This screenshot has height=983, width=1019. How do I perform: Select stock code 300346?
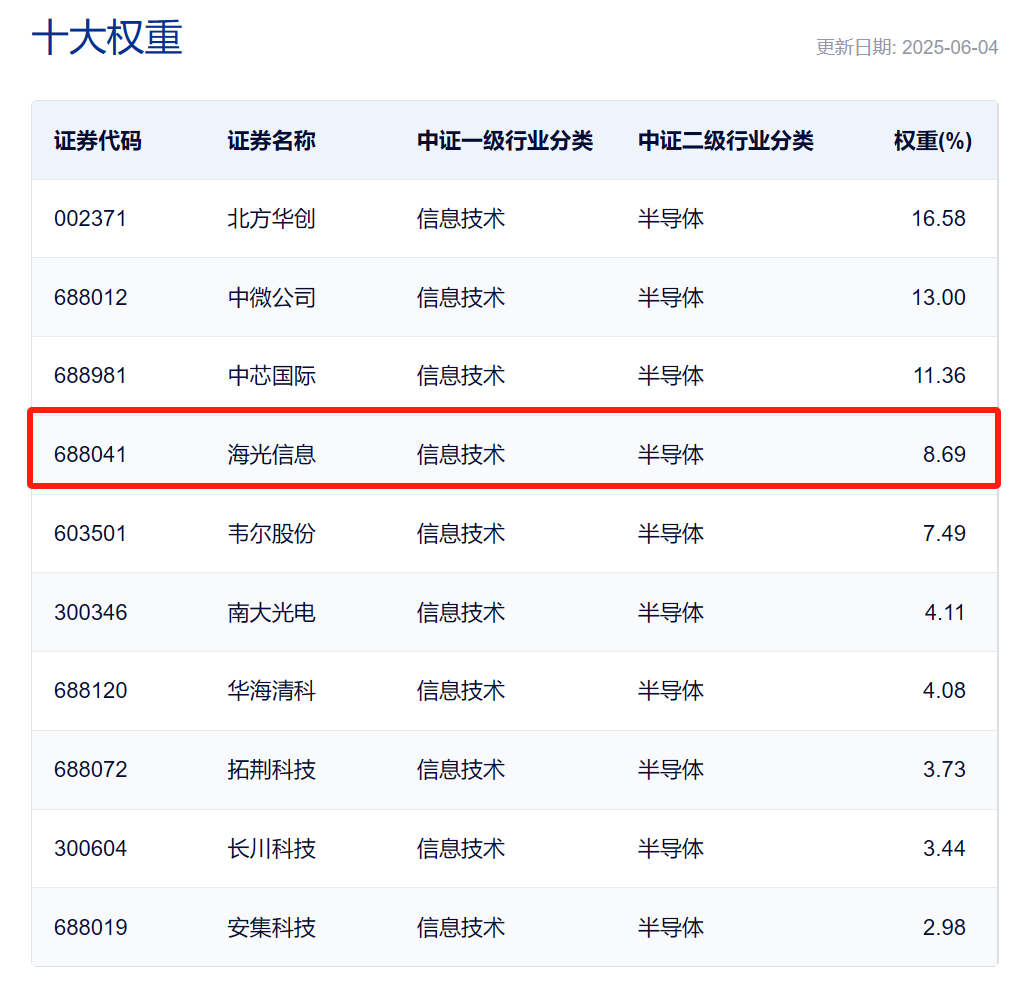(90, 613)
